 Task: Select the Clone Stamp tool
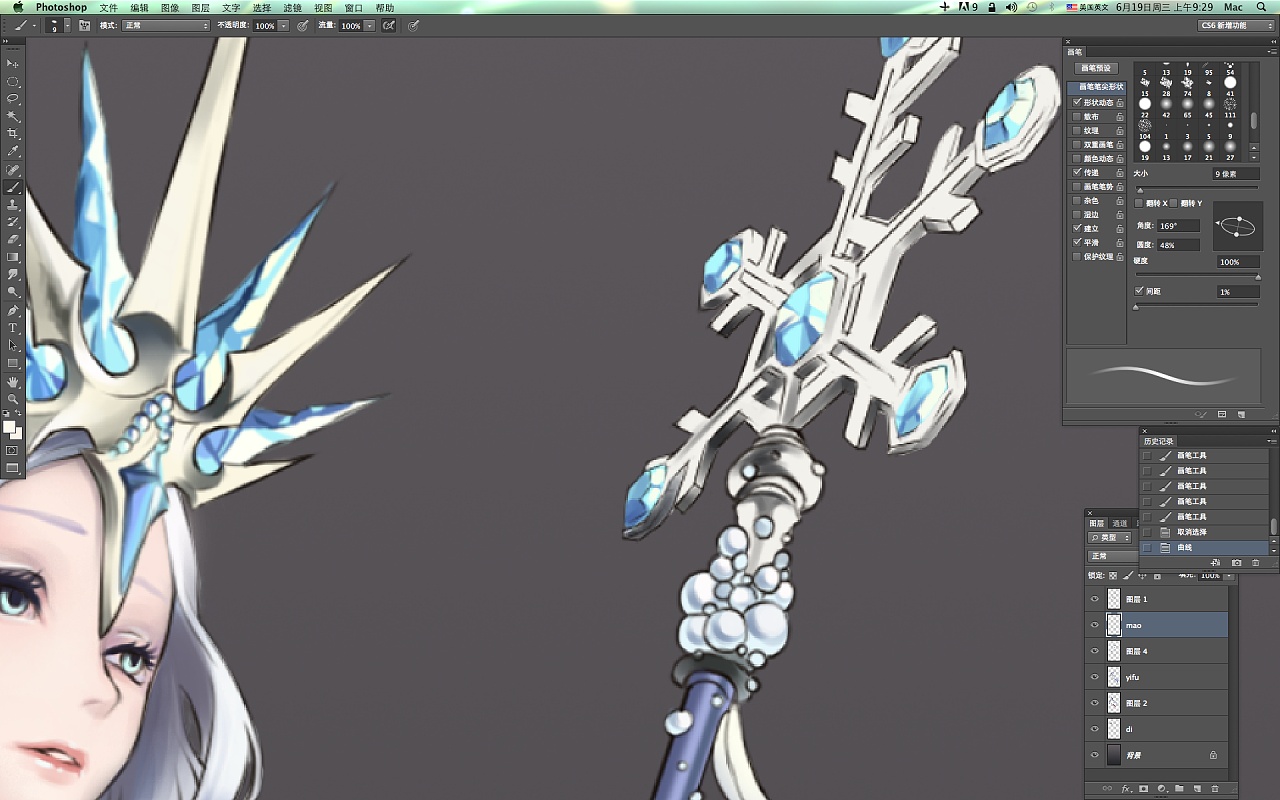click(x=13, y=204)
